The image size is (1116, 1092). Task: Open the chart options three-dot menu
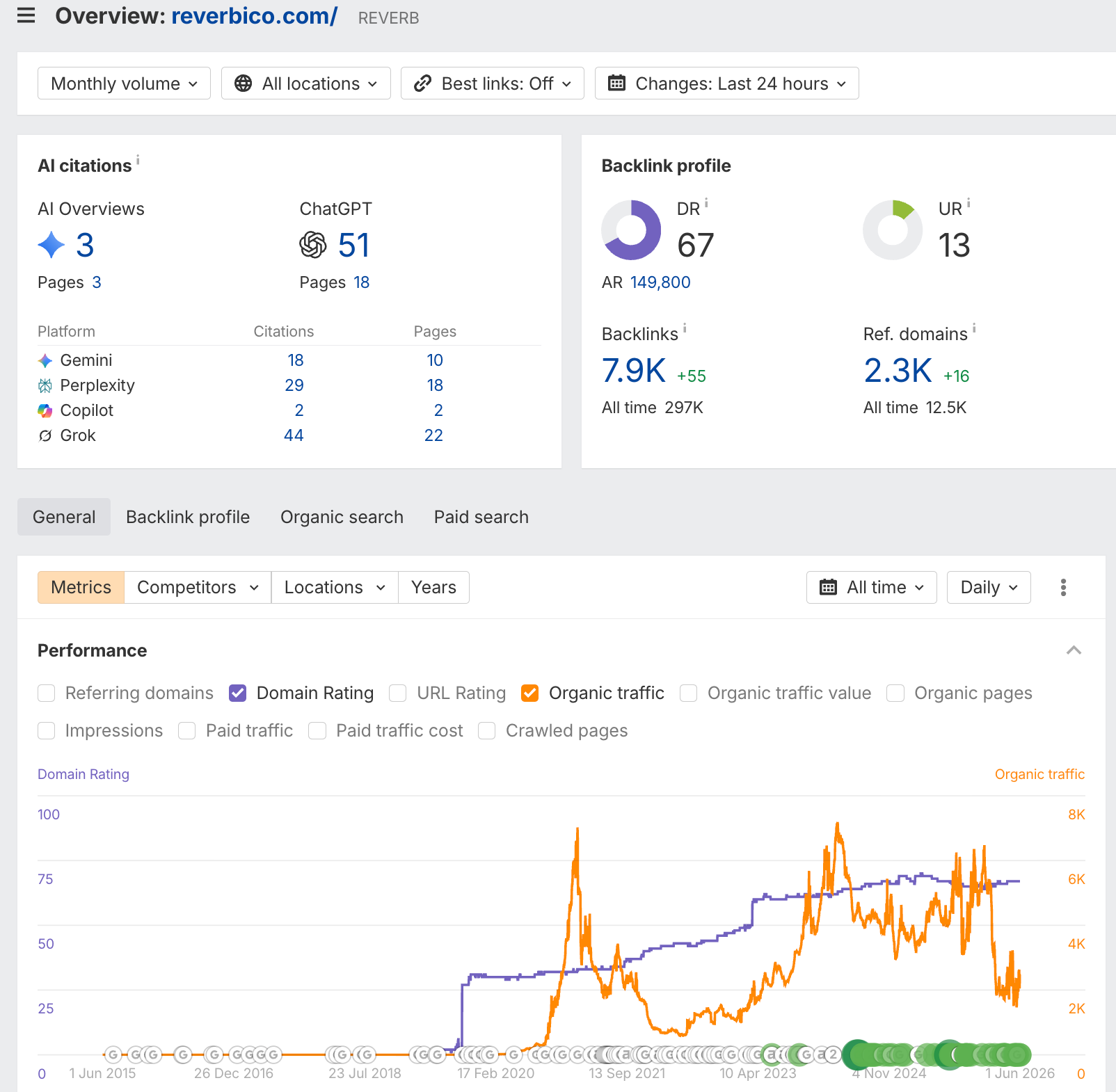(x=1063, y=588)
